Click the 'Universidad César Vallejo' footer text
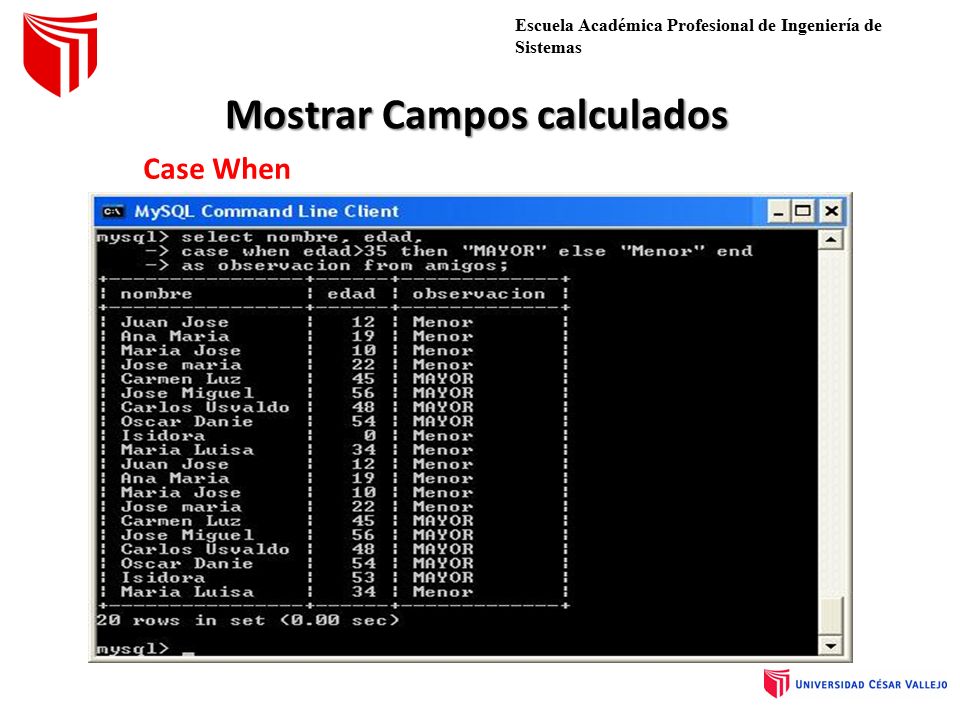 click(x=871, y=684)
